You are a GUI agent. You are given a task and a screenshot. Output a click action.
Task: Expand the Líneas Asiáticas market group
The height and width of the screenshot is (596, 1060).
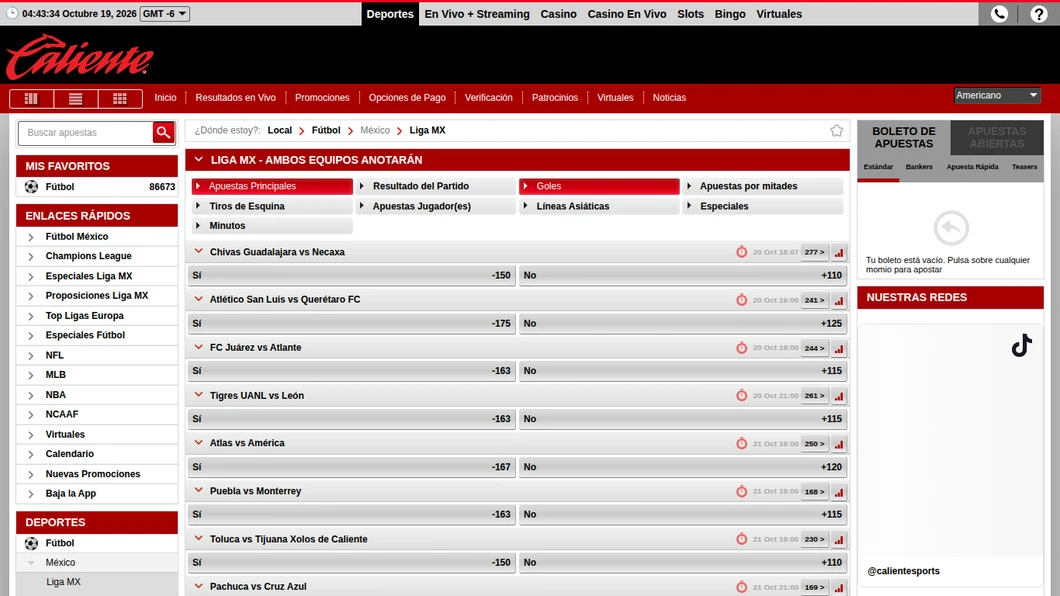[599, 206]
